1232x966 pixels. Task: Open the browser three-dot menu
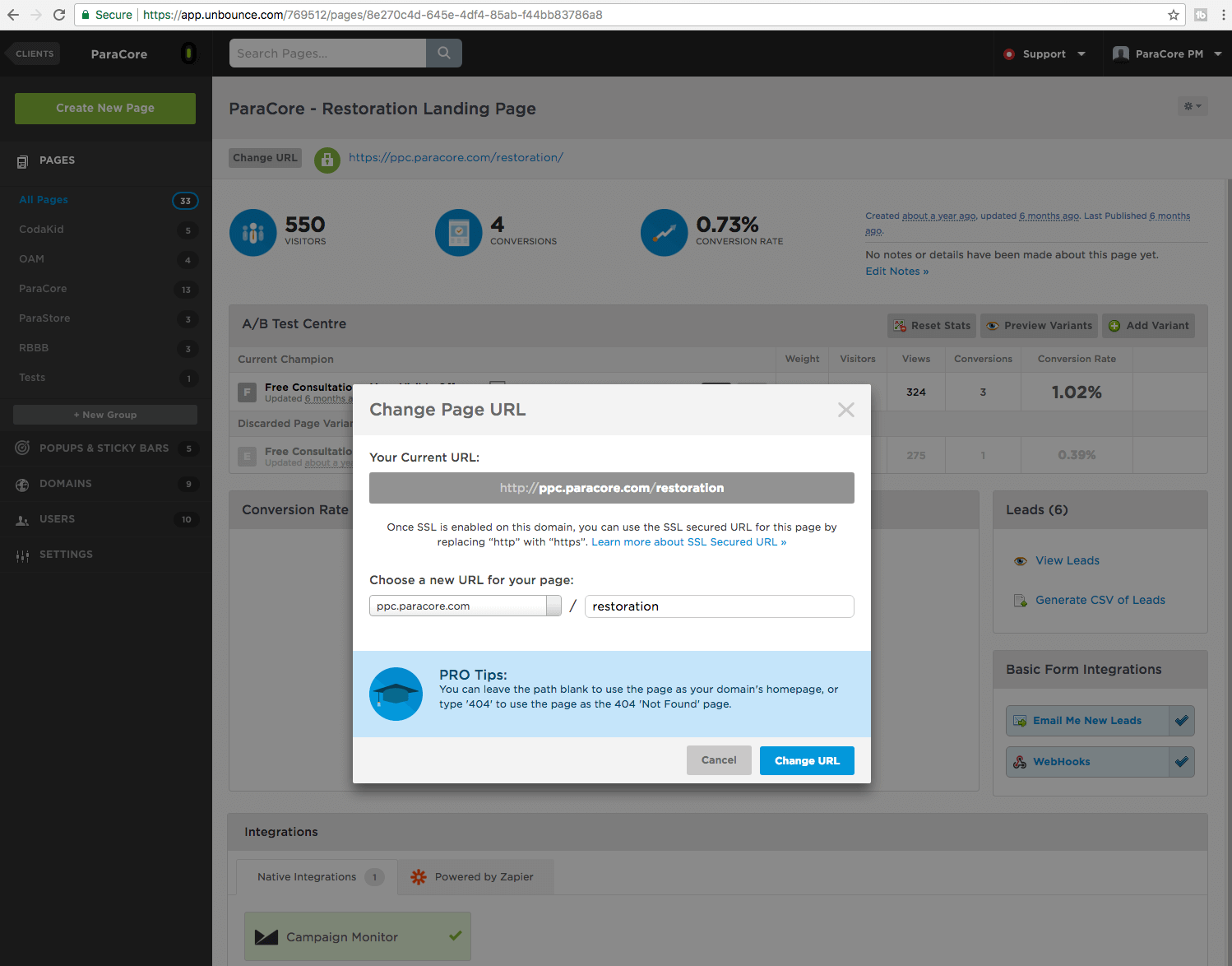[x=1223, y=15]
